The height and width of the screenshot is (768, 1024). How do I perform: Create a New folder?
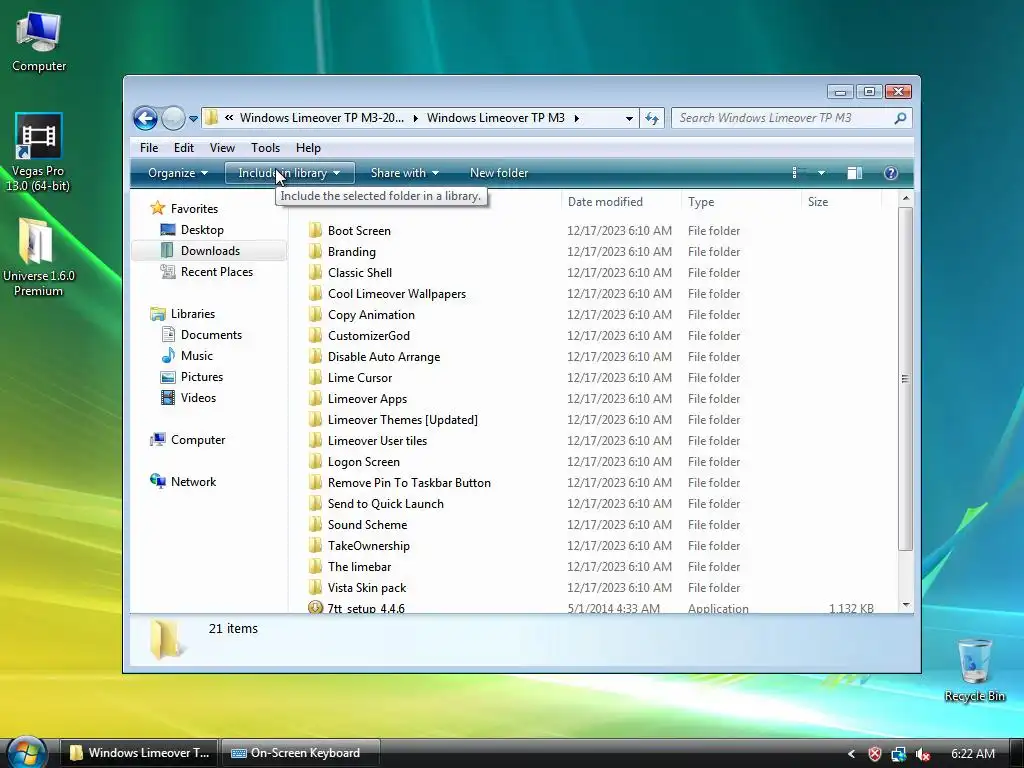pos(499,173)
